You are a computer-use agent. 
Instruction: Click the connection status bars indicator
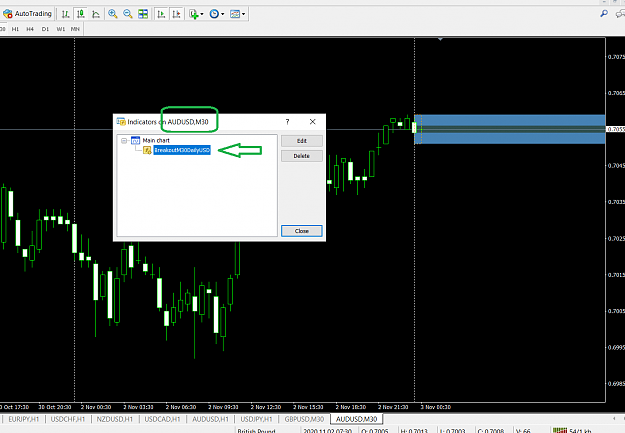click(x=560, y=430)
